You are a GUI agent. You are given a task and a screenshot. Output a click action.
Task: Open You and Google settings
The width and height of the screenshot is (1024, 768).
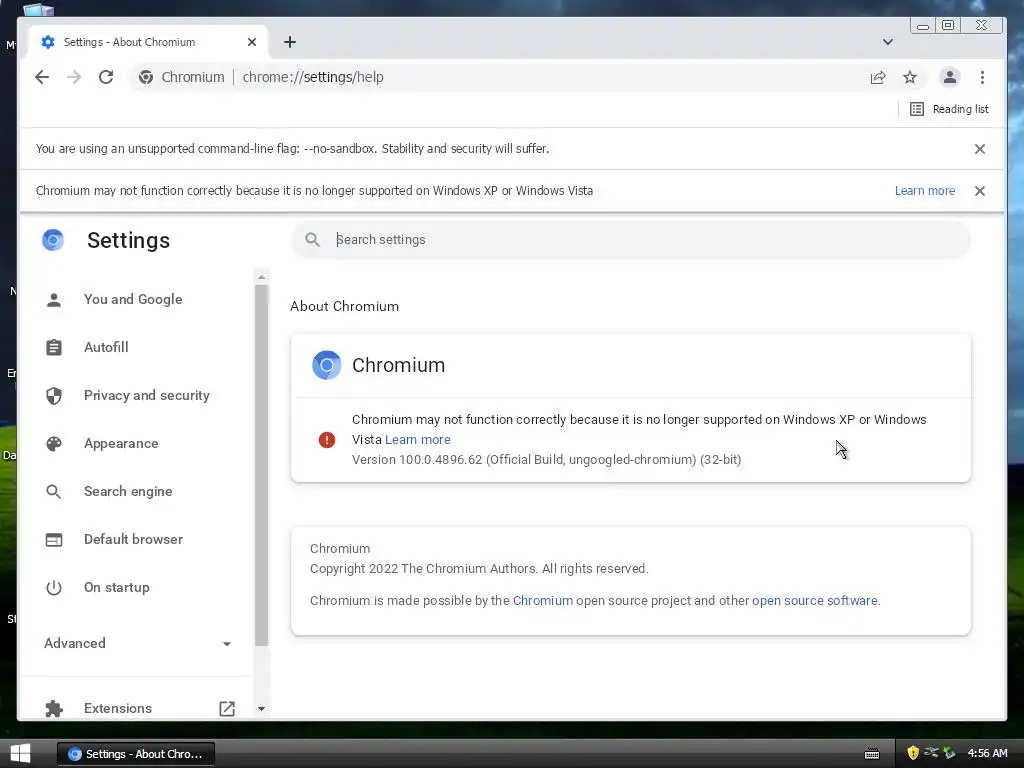[x=133, y=299]
